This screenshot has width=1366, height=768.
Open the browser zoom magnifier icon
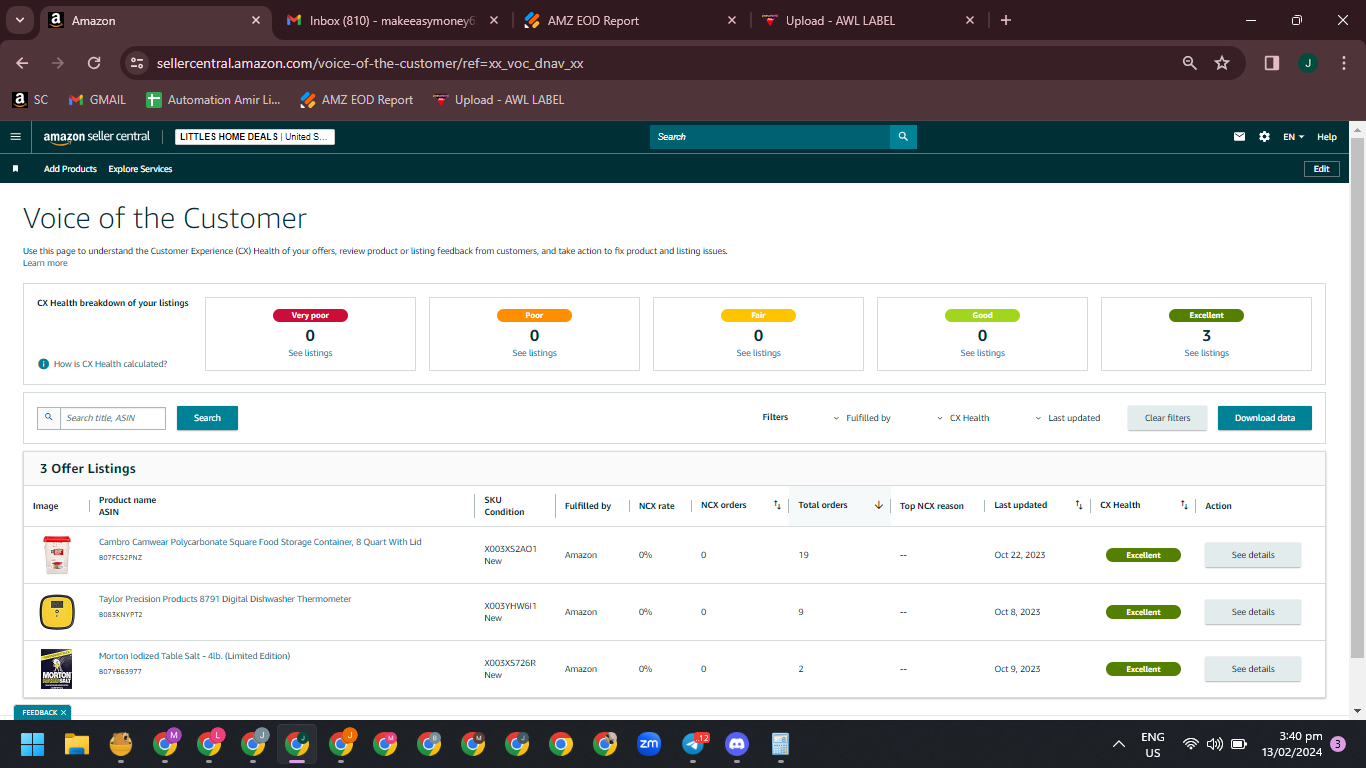1190,63
